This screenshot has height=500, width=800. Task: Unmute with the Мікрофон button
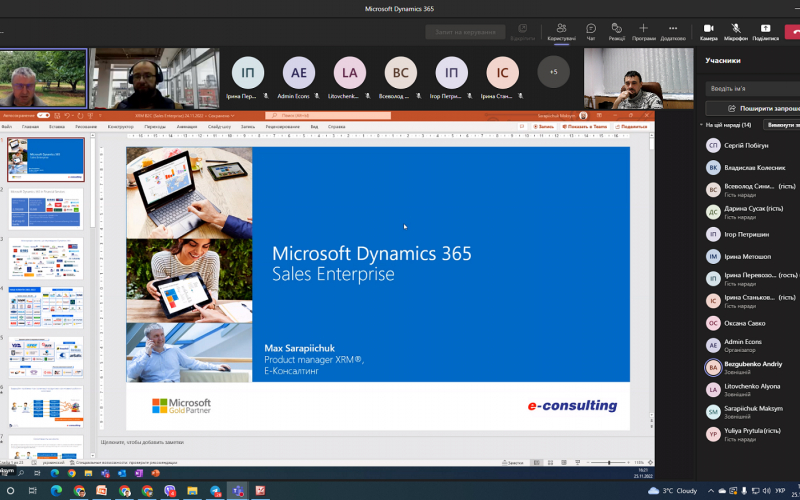click(x=736, y=32)
